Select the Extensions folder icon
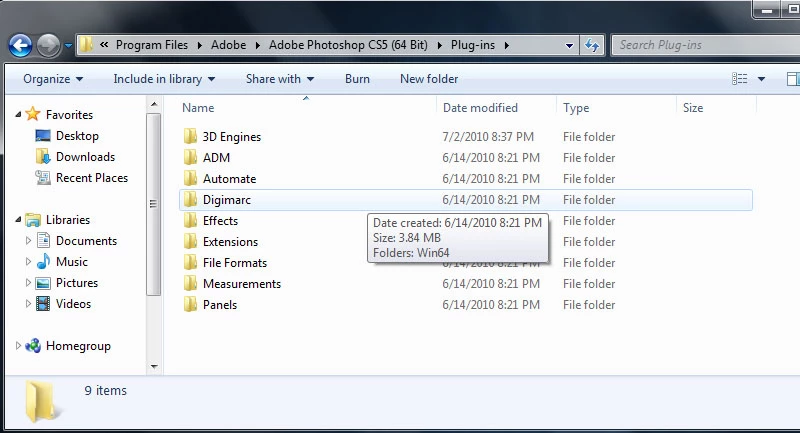The width and height of the screenshot is (800, 433). click(x=190, y=241)
